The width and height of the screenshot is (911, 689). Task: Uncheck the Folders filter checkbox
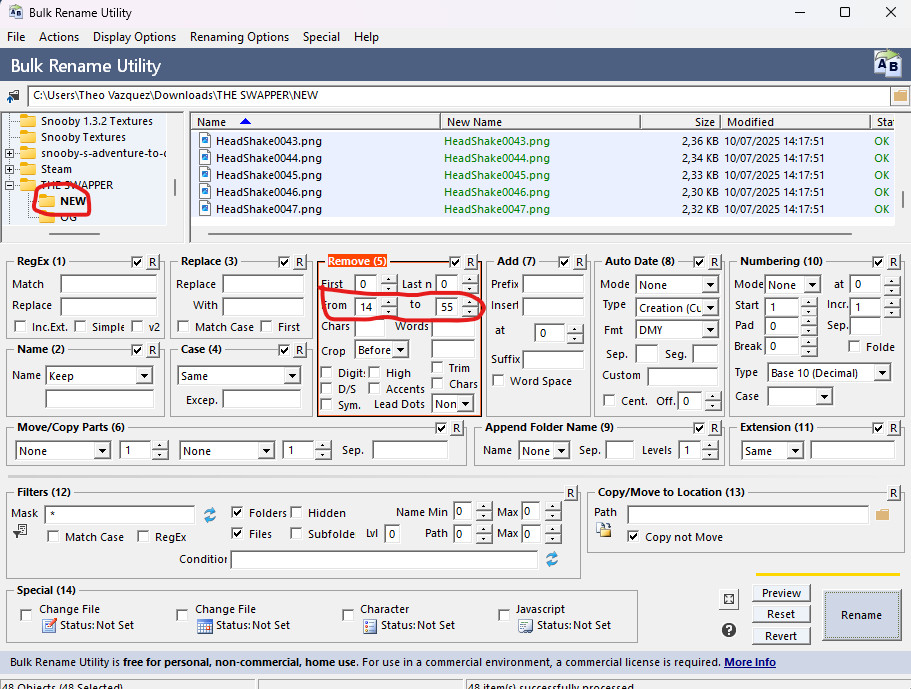238,512
